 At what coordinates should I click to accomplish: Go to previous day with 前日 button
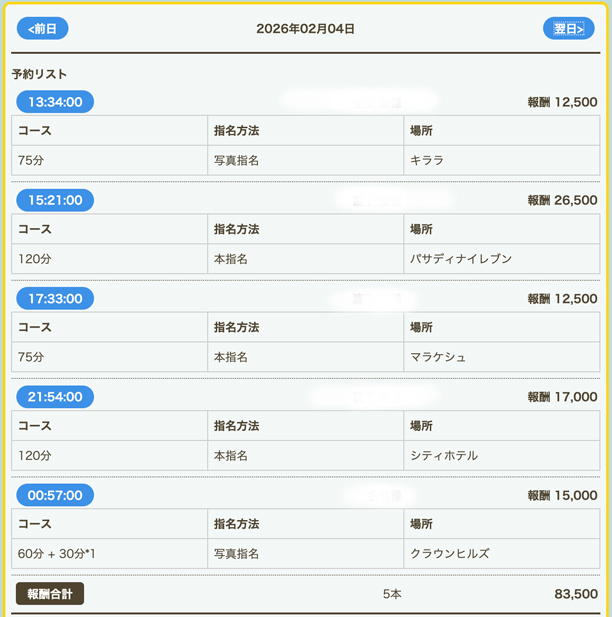[x=42, y=28]
